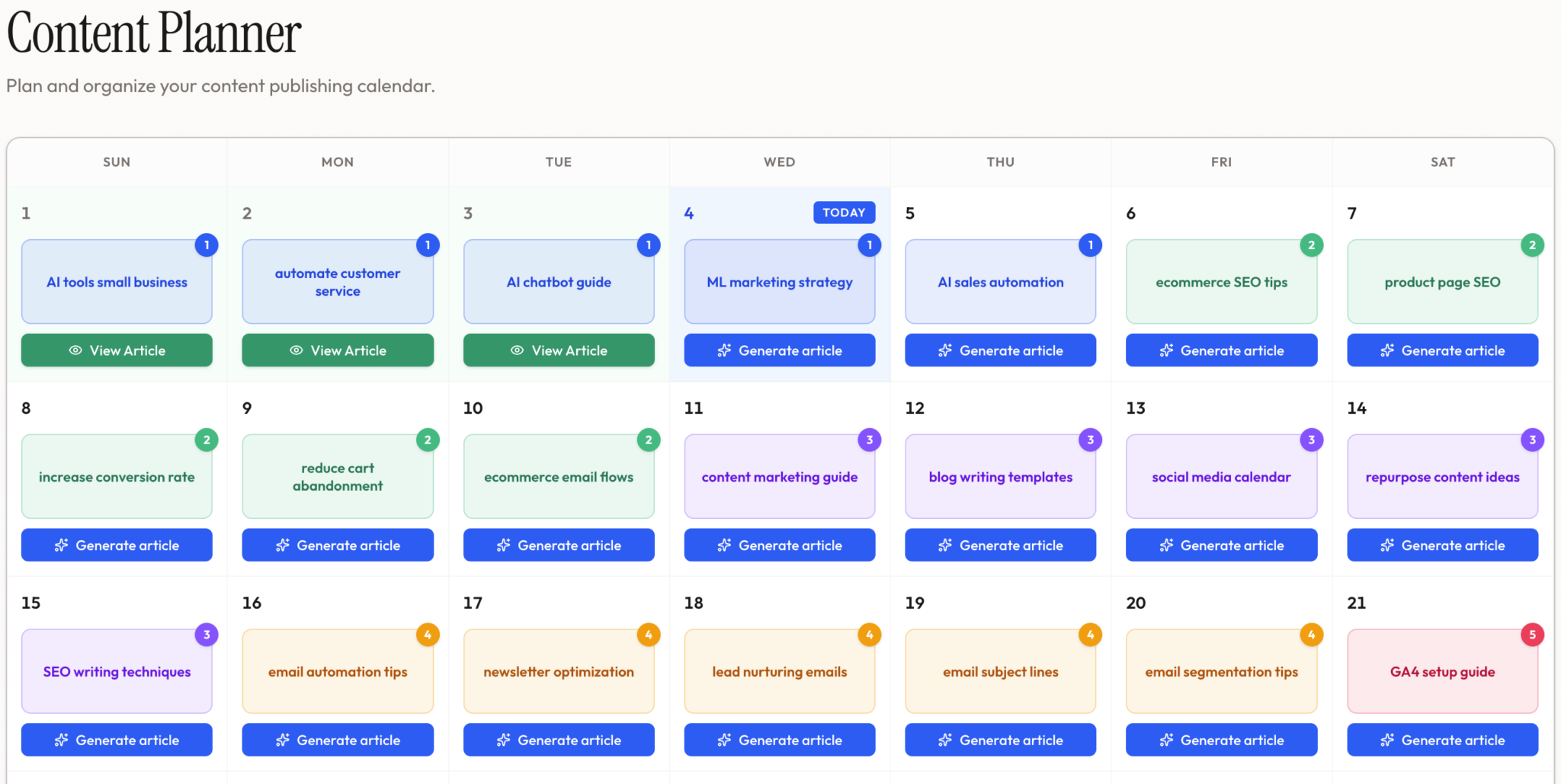Generate article for "repurpose content ideas"

coord(1442,545)
